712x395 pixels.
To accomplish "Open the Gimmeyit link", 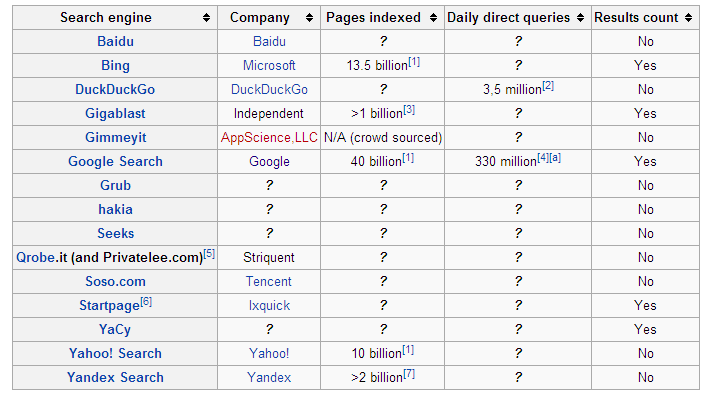I will click(x=116, y=138).
